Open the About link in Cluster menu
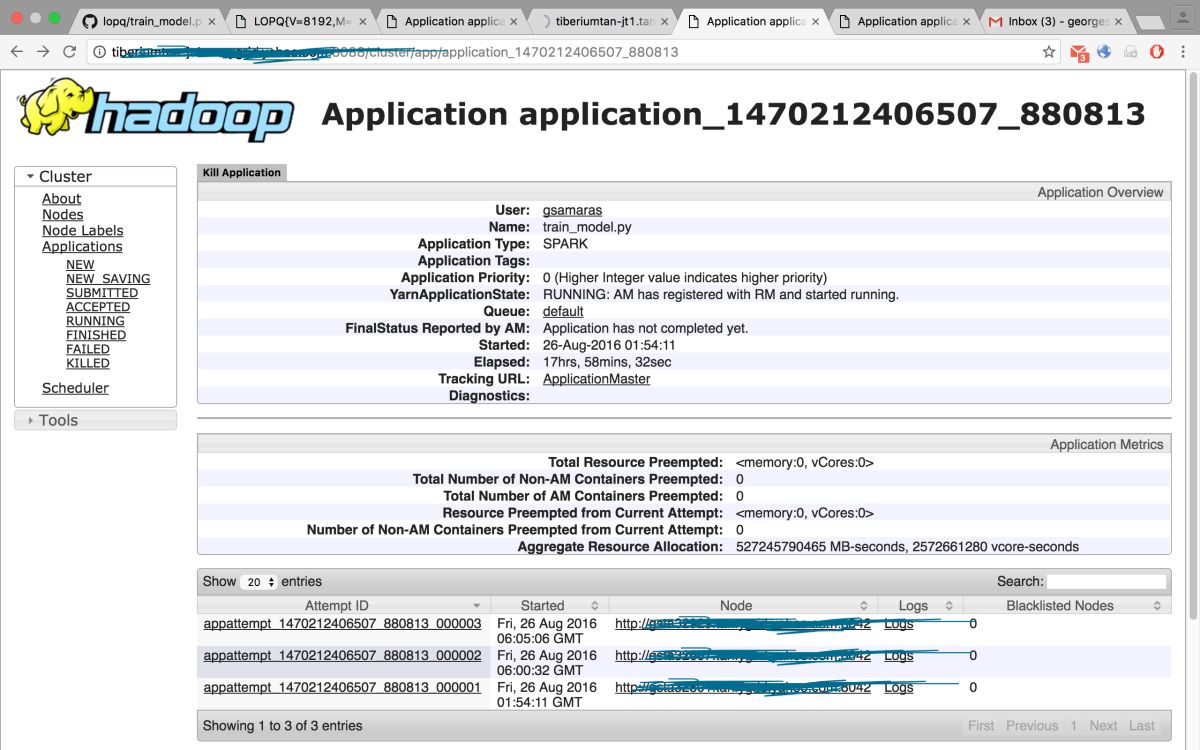1200x750 pixels. point(61,199)
